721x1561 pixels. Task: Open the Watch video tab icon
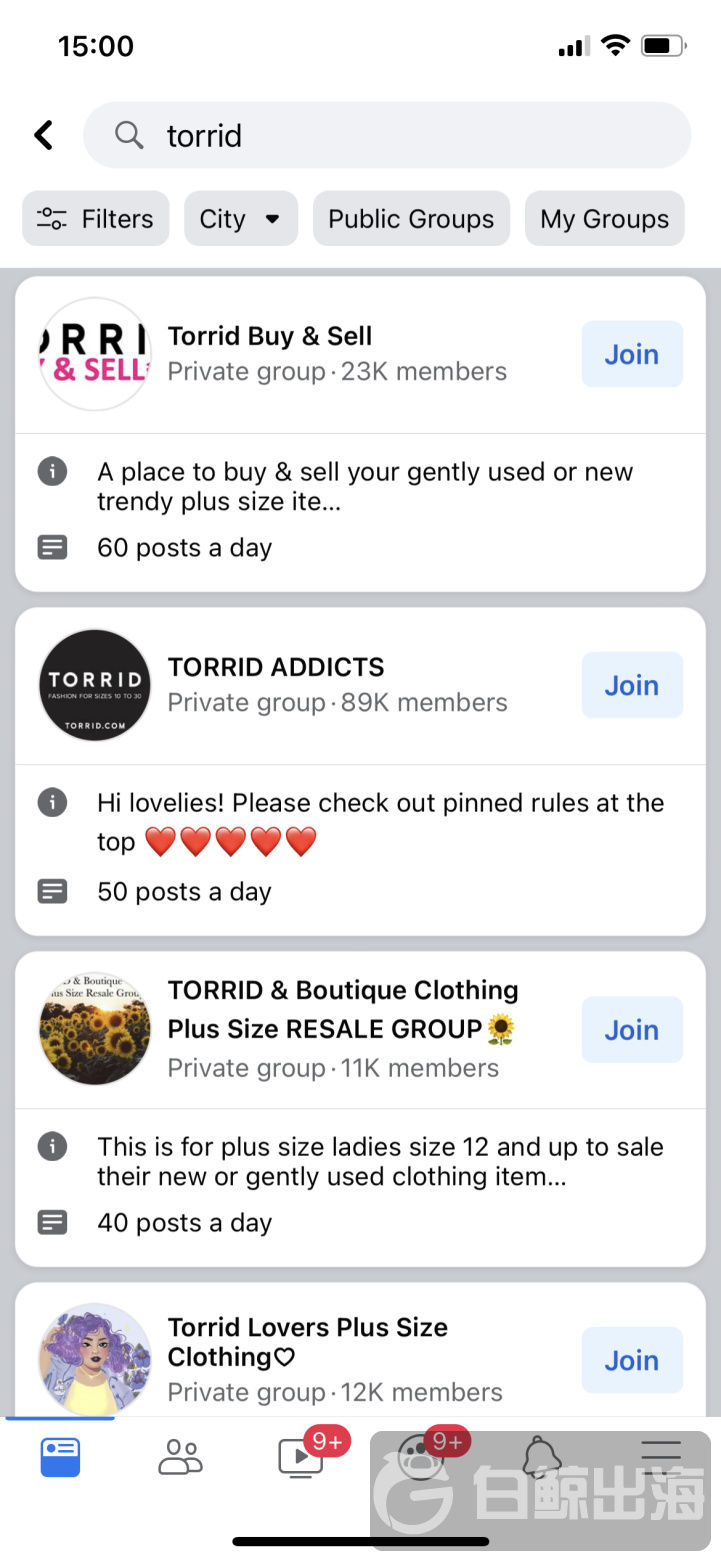pos(300,1457)
